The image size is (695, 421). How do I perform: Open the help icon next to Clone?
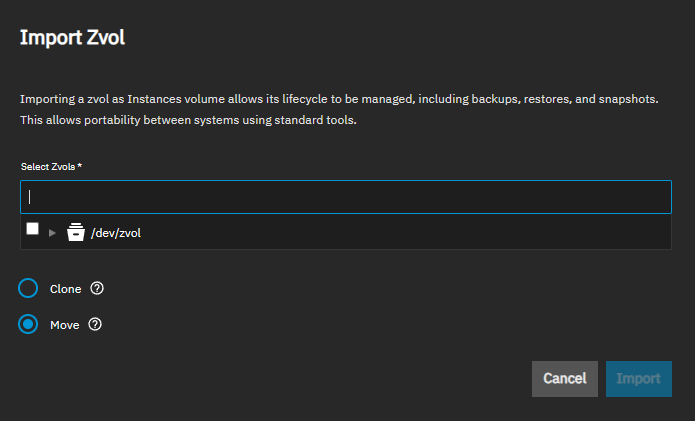(97, 289)
